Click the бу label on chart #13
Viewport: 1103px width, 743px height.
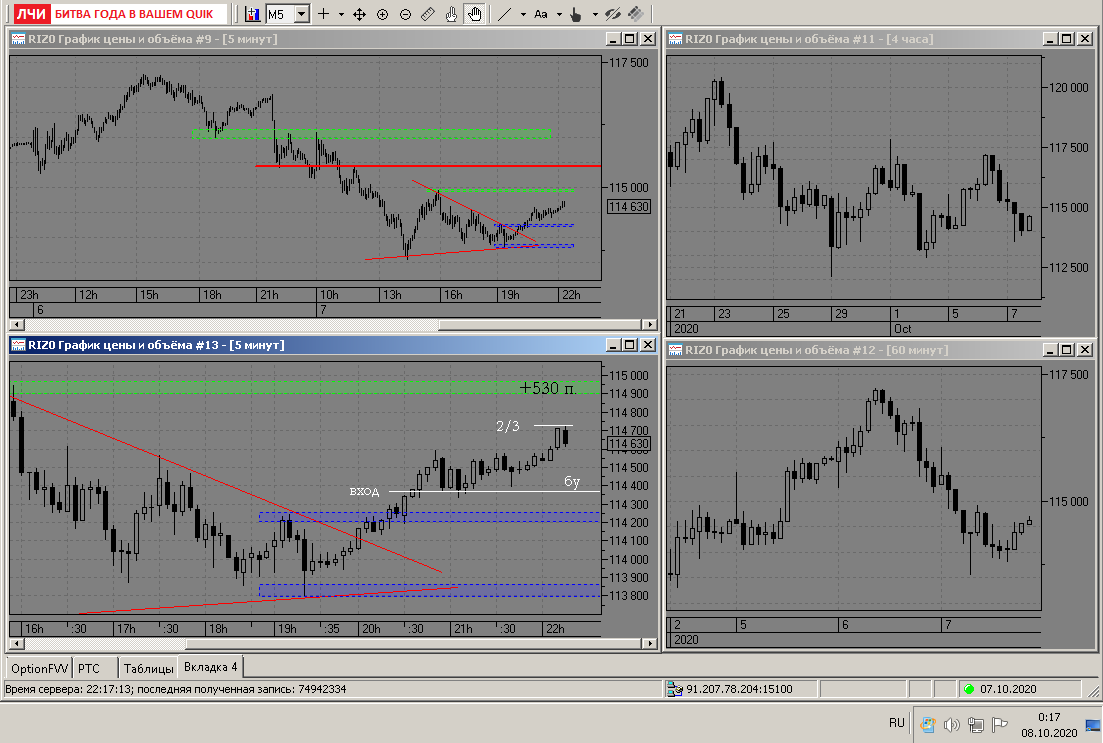572,481
